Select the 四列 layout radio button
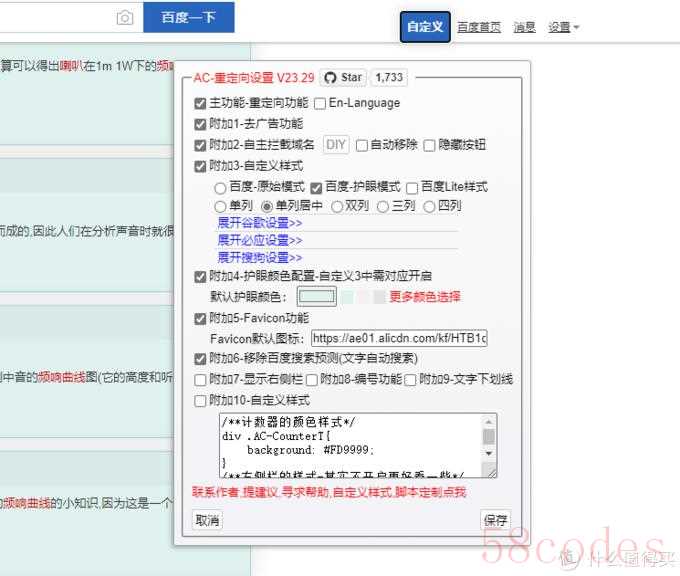The height and width of the screenshot is (576, 680). (x=429, y=206)
